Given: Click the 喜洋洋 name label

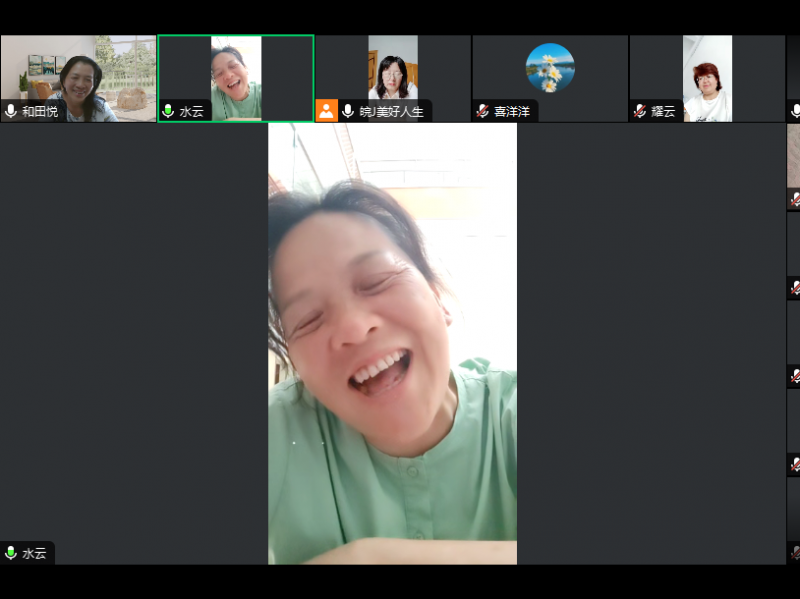Looking at the screenshot, I should coord(513,112).
